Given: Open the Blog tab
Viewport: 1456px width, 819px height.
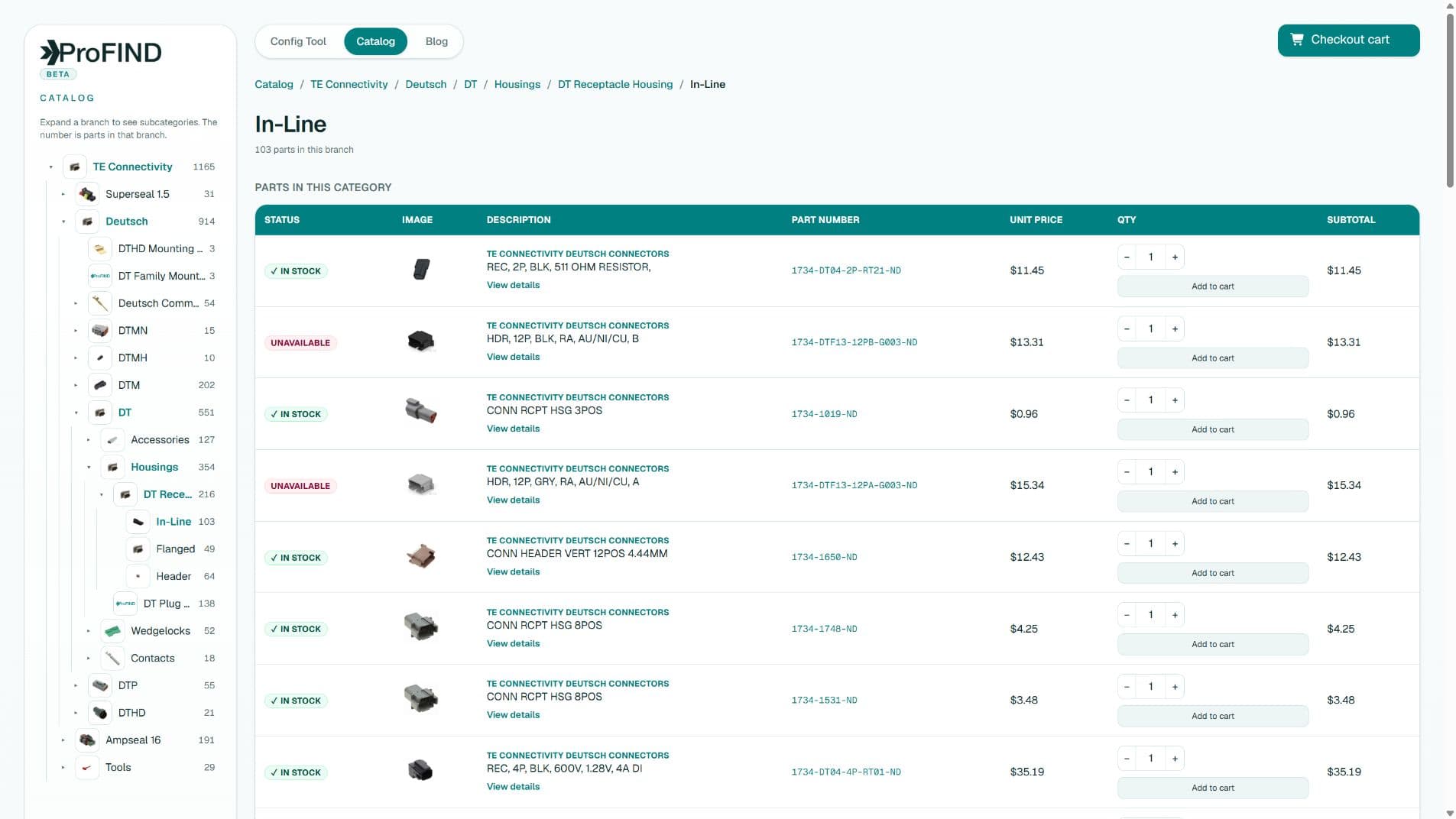Looking at the screenshot, I should 436,41.
